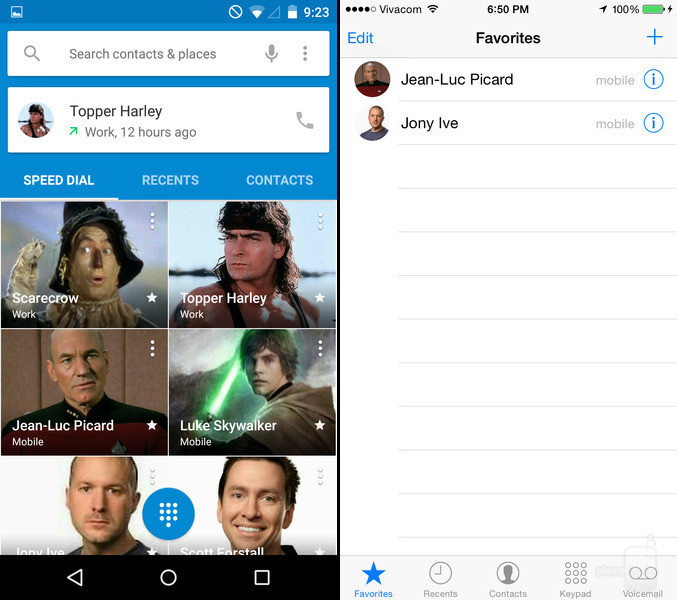Viewport: 677px width, 600px height.
Task: Tap the Favorites title in iOS header
Action: click(508, 38)
